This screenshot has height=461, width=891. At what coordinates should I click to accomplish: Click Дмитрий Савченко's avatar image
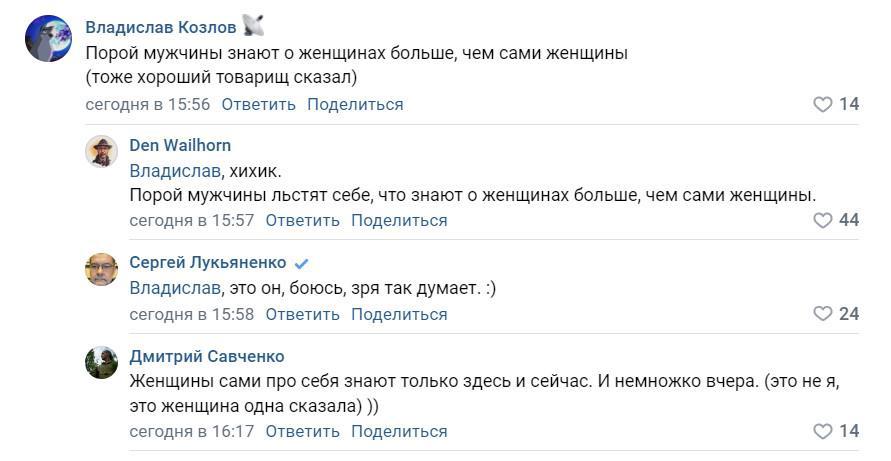click(102, 363)
